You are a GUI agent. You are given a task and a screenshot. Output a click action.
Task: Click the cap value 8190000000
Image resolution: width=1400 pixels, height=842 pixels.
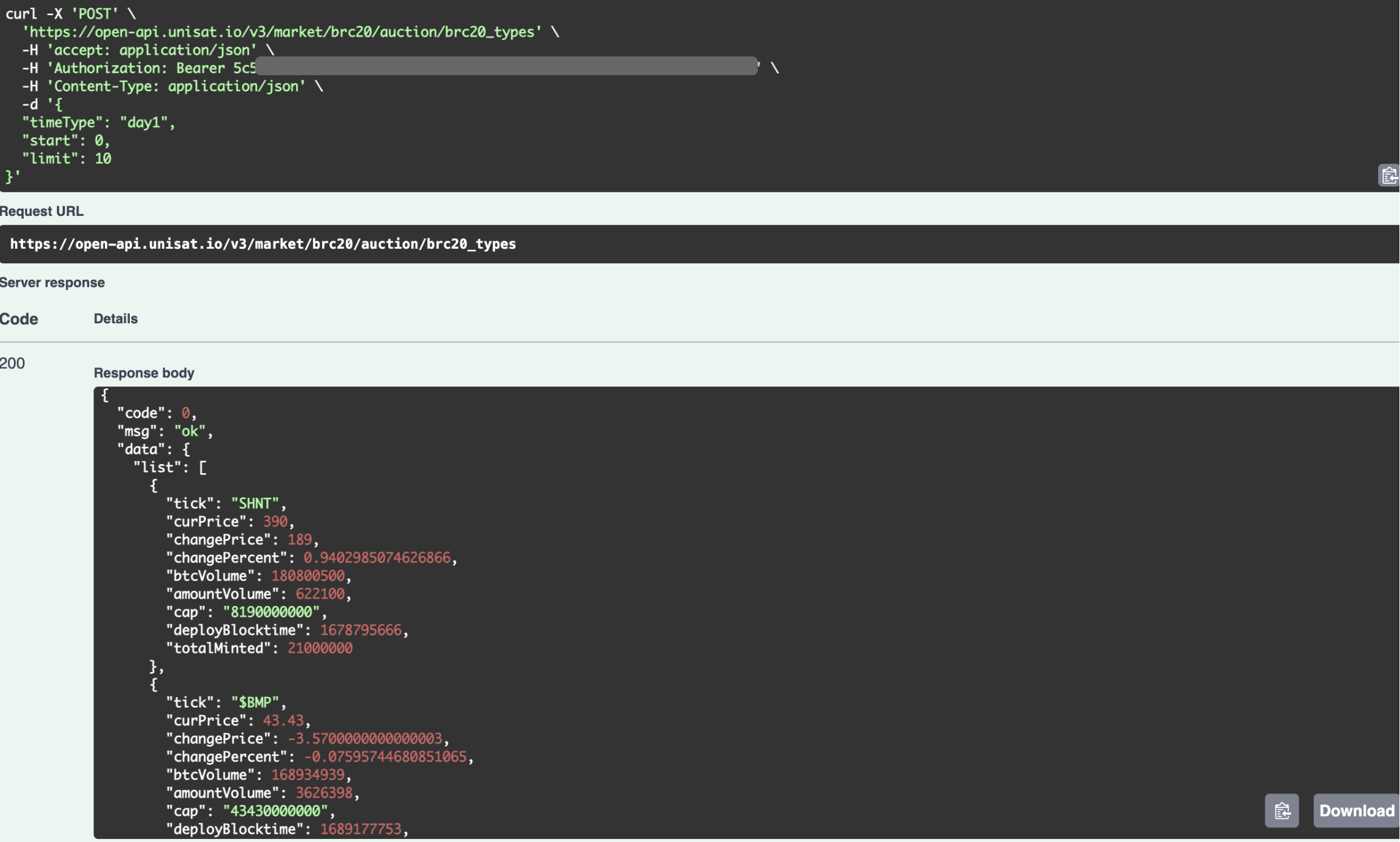click(x=271, y=611)
